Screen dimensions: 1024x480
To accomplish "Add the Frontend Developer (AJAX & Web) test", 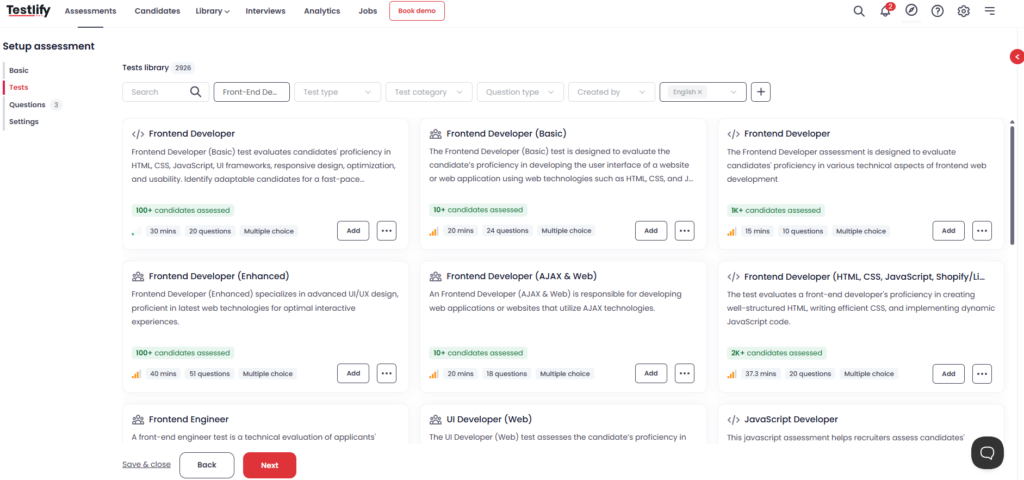I will pos(651,374).
